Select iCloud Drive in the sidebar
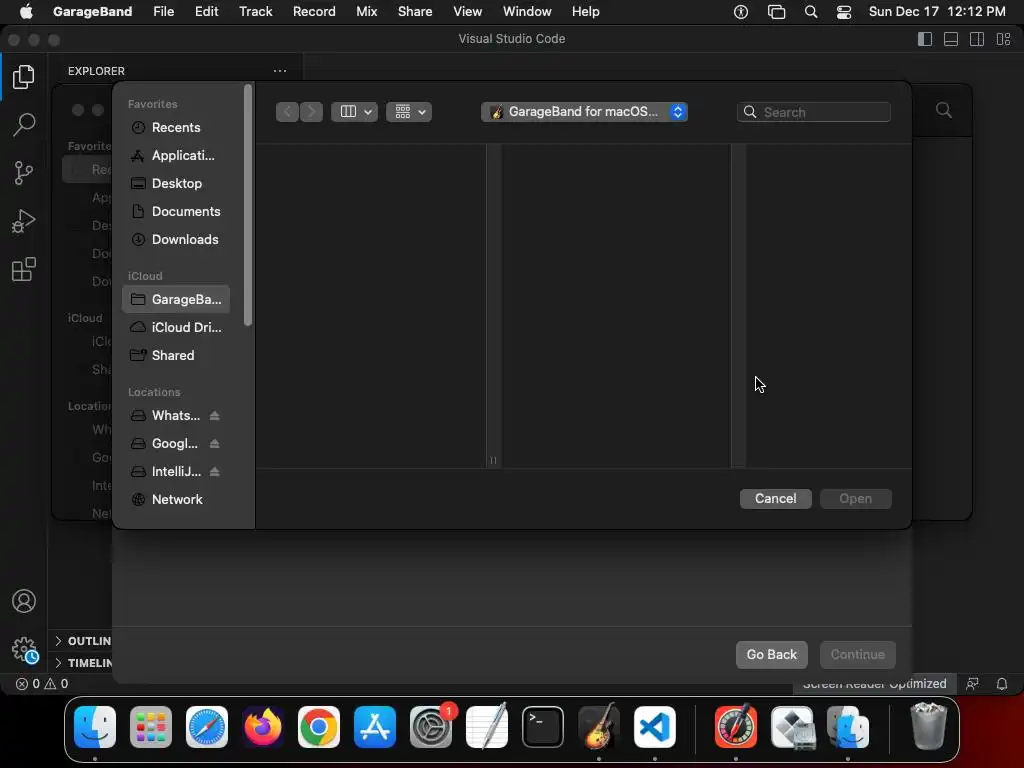The image size is (1024, 768). coord(176,327)
